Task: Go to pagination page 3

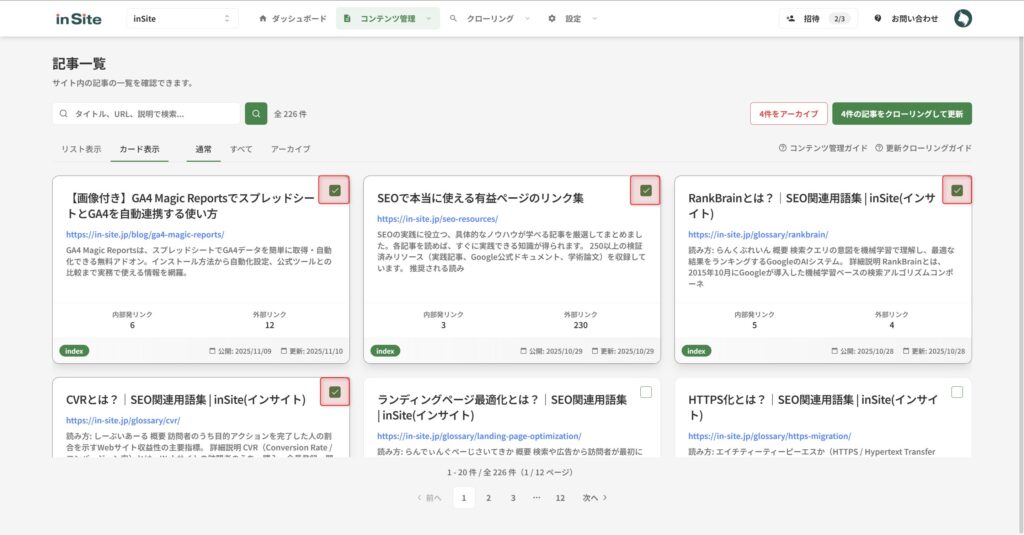Action: 513,498
